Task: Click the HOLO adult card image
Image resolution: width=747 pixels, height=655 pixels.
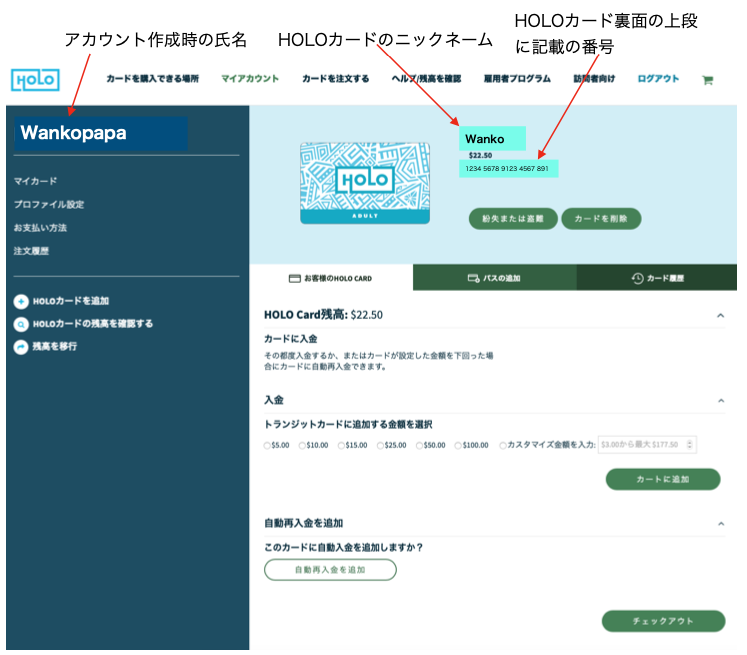Action: point(365,183)
